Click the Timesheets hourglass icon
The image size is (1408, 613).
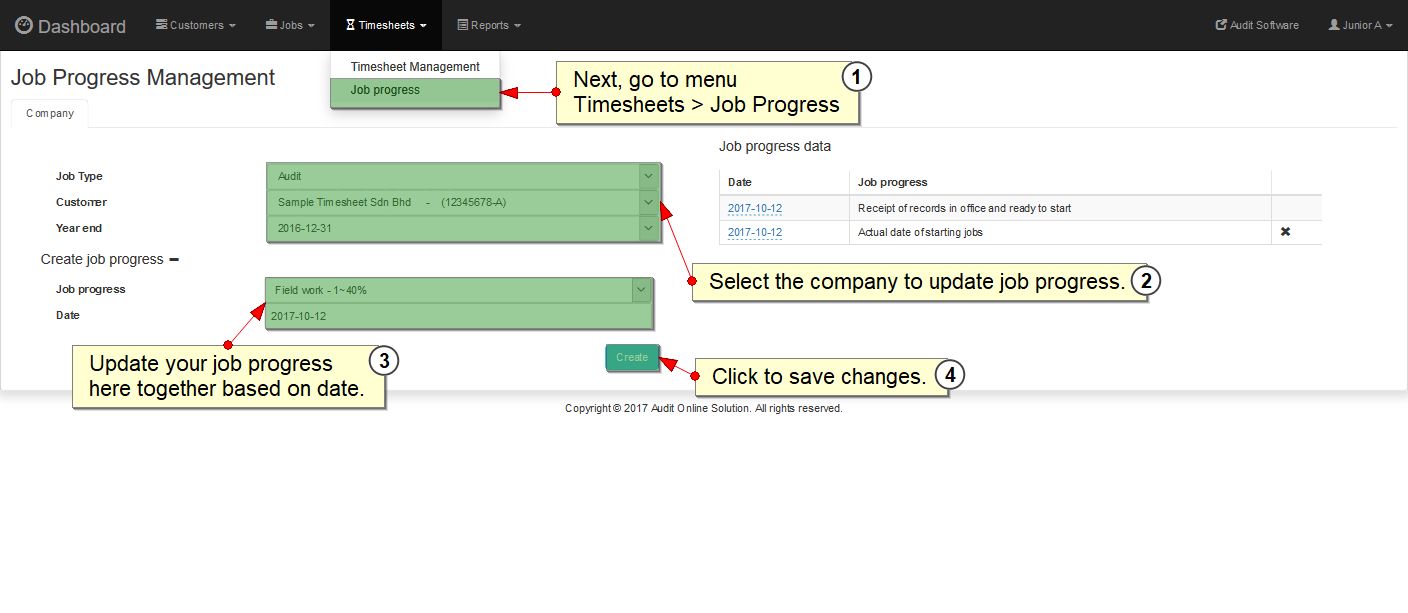pos(350,25)
